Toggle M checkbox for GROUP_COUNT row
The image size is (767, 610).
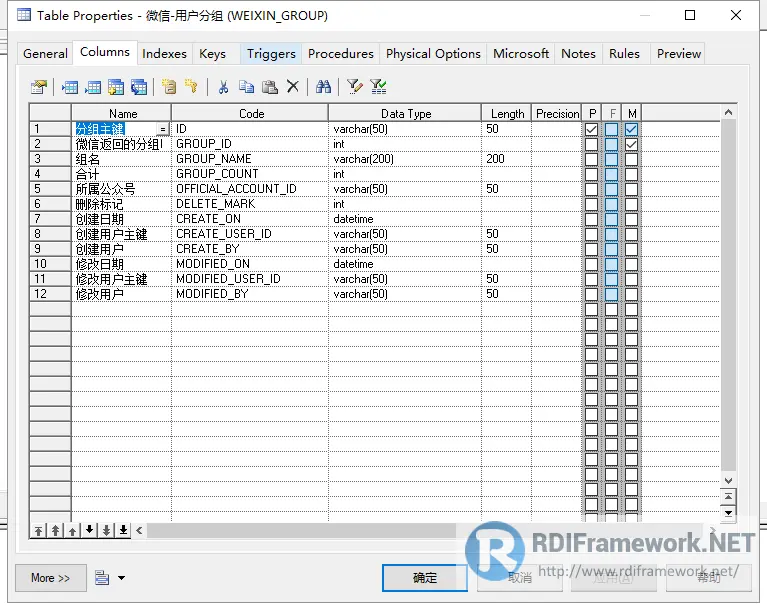coord(632,174)
